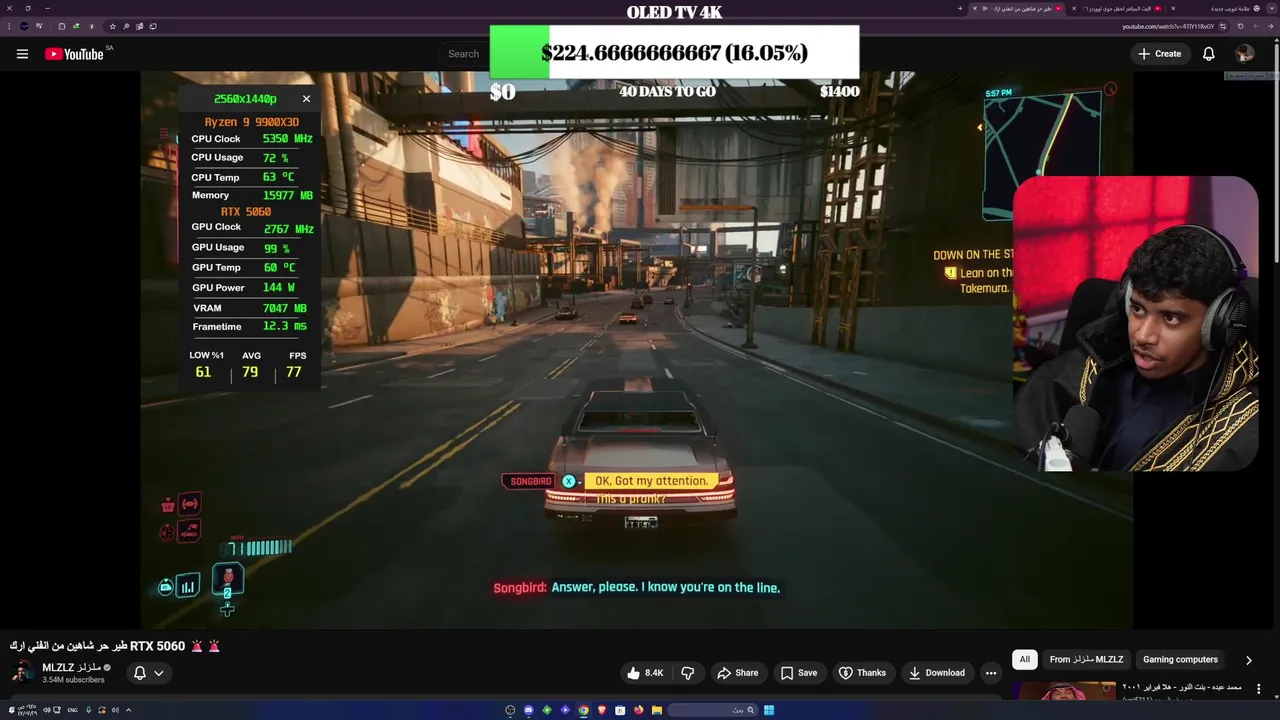1280x720 pixels.
Task: Reload the page with browser refresh icon
Action: click(x=1240, y=27)
